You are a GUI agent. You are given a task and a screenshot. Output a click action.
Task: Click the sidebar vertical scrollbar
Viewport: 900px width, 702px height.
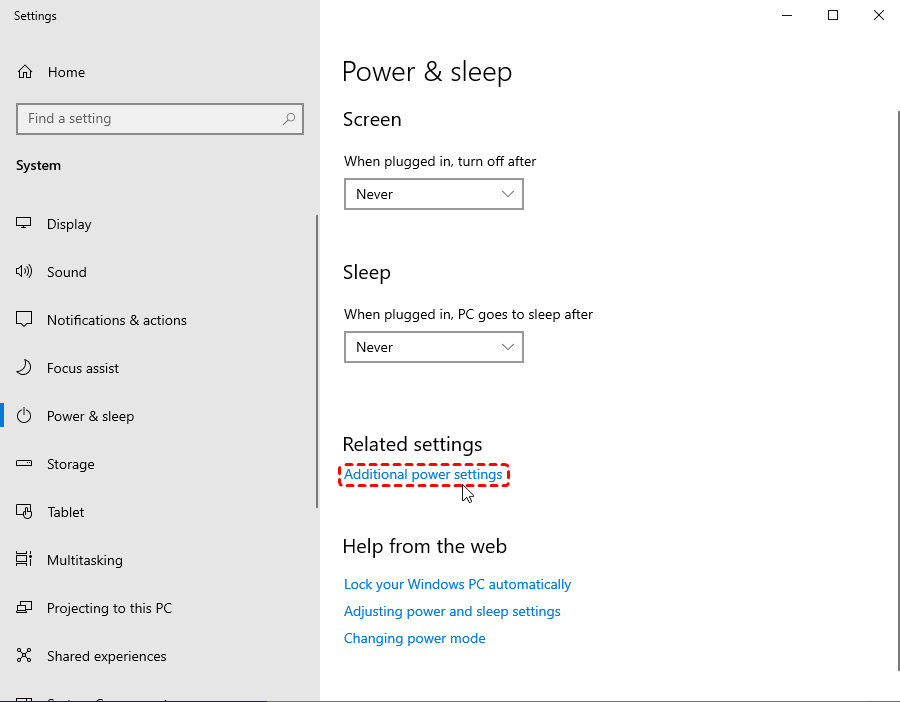point(317,362)
